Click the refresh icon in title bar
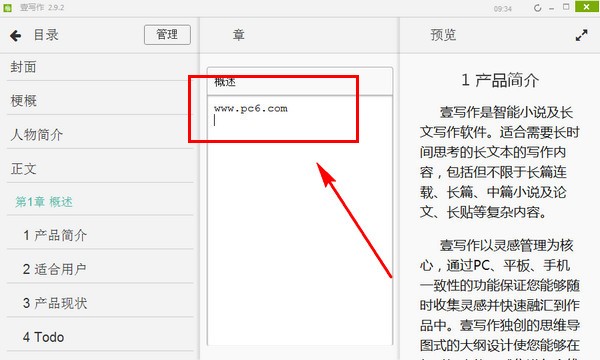 (538, 8)
